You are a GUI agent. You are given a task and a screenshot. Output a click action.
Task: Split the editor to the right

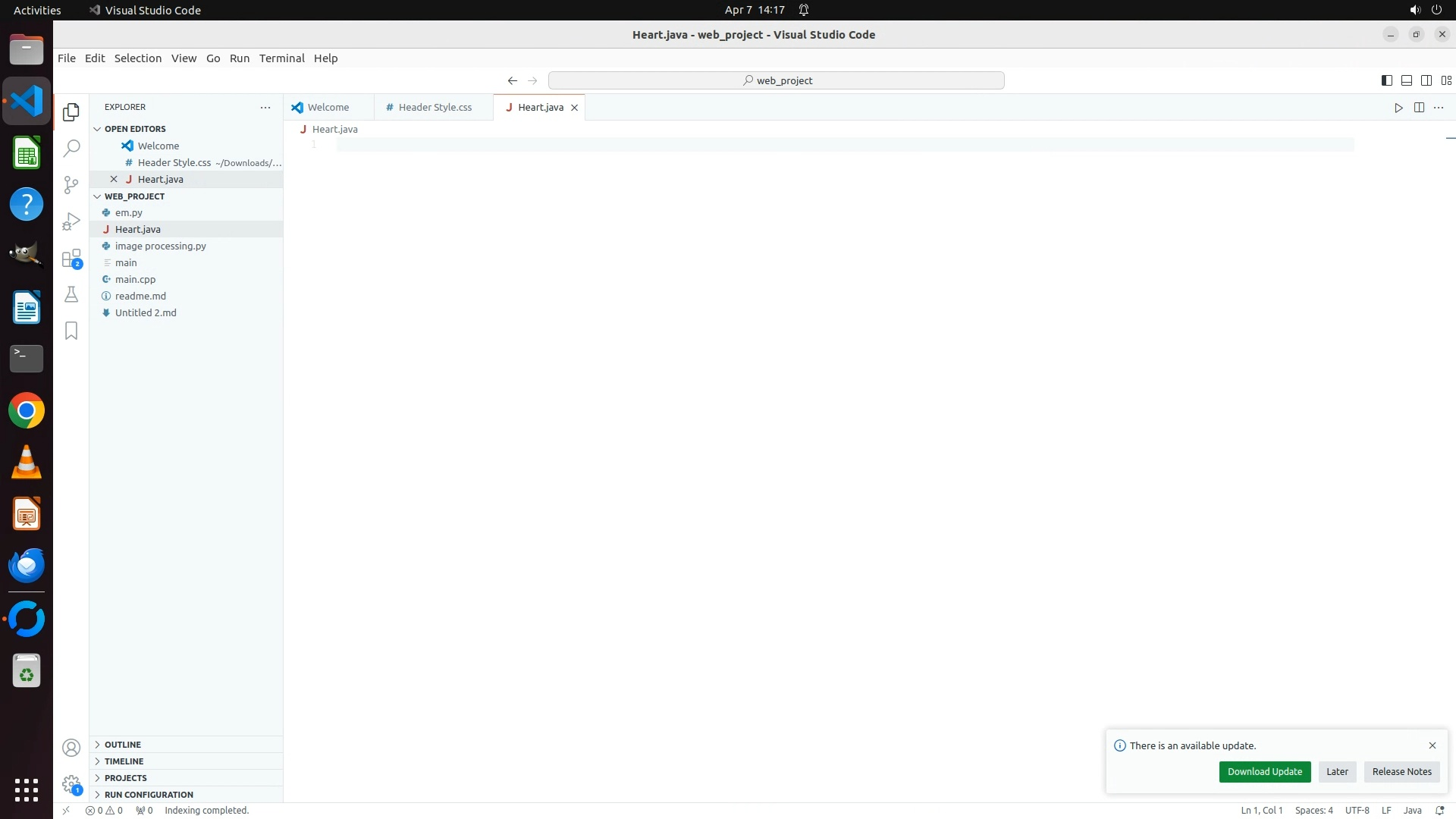(x=1419, y=108)
